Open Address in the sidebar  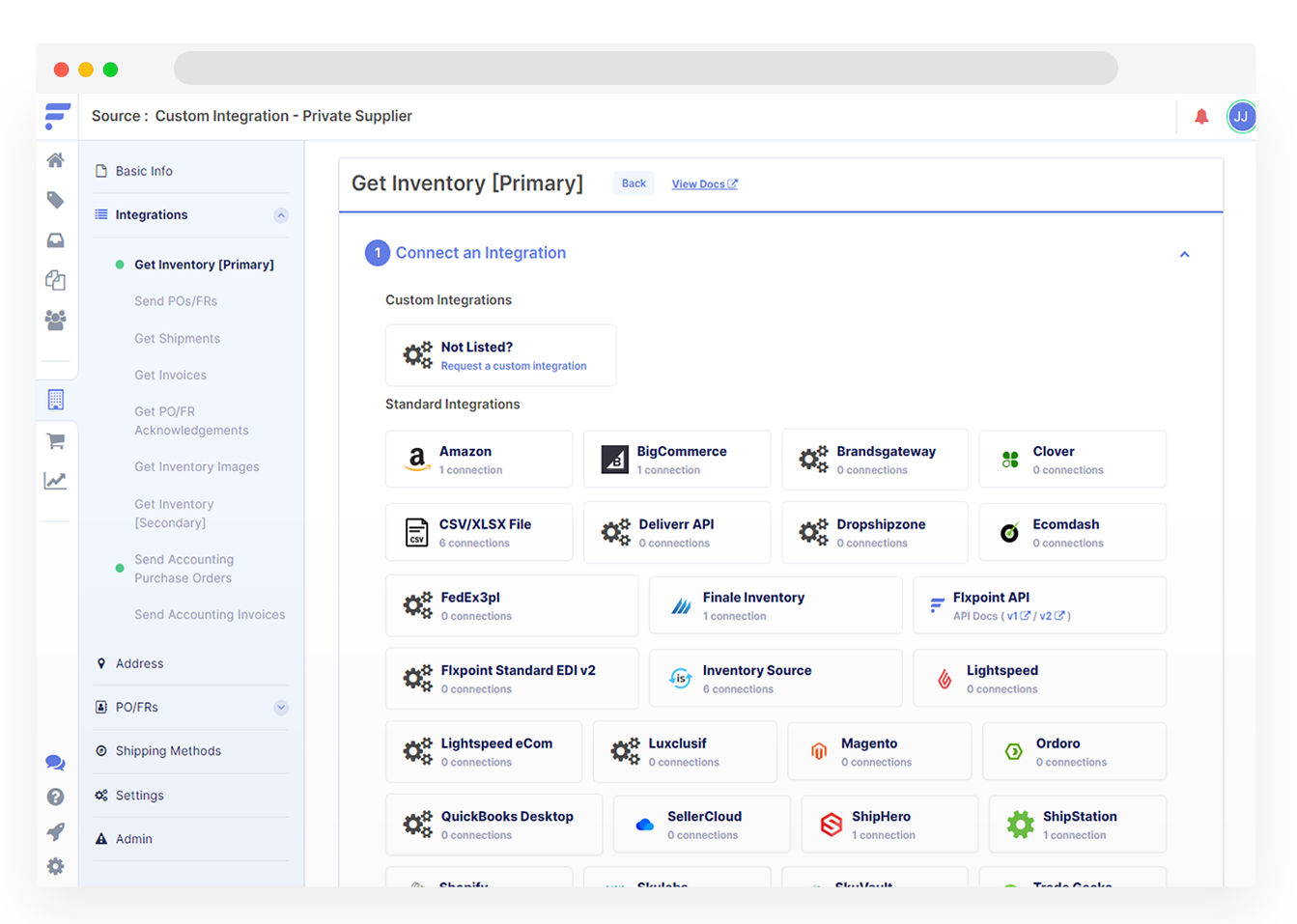pyautogui.click(x=140, y=663)
